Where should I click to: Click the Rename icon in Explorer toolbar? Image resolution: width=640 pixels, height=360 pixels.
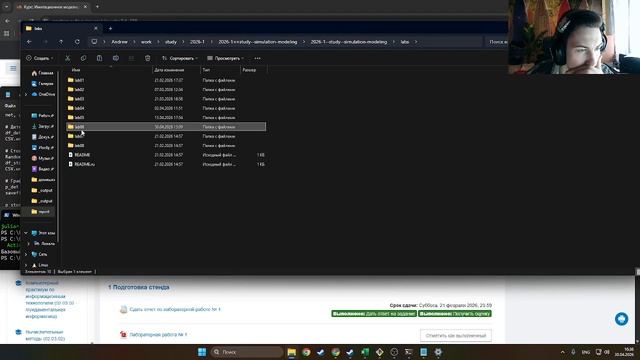116,58
